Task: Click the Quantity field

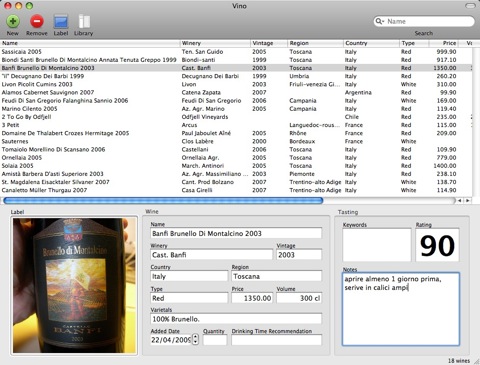Action: coord(215,340)
